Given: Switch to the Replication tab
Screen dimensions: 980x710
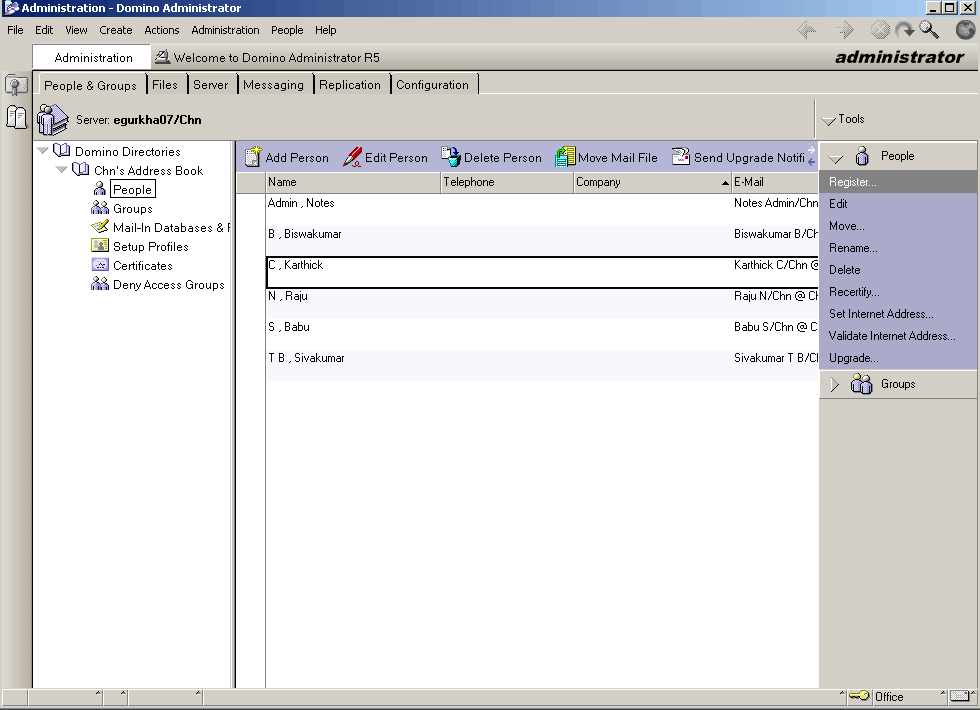Looking at the screenshot, I should tap(350, 84).
